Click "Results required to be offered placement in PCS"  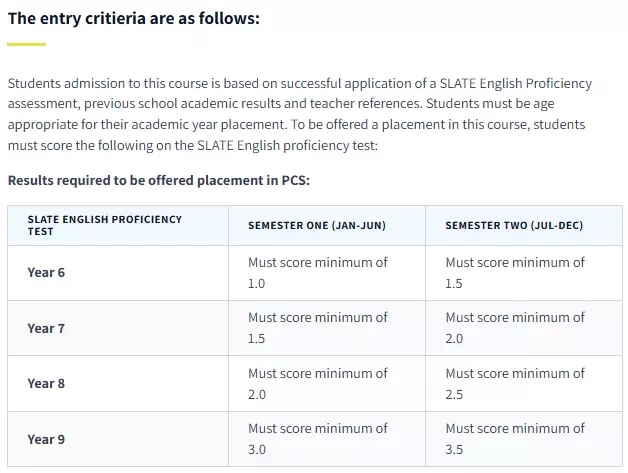[x=159, y=181]
